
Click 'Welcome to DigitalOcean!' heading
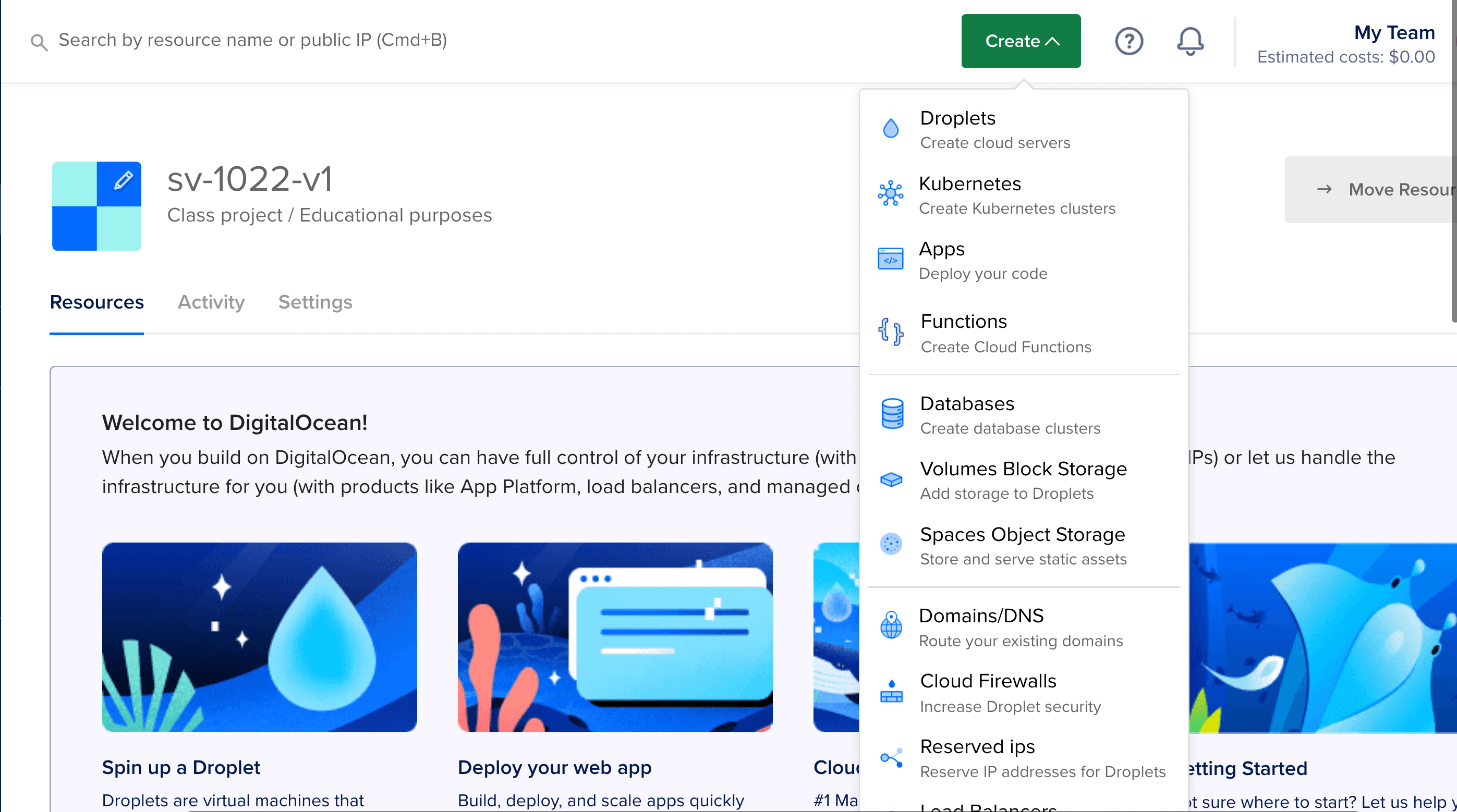tap(235, 423)
